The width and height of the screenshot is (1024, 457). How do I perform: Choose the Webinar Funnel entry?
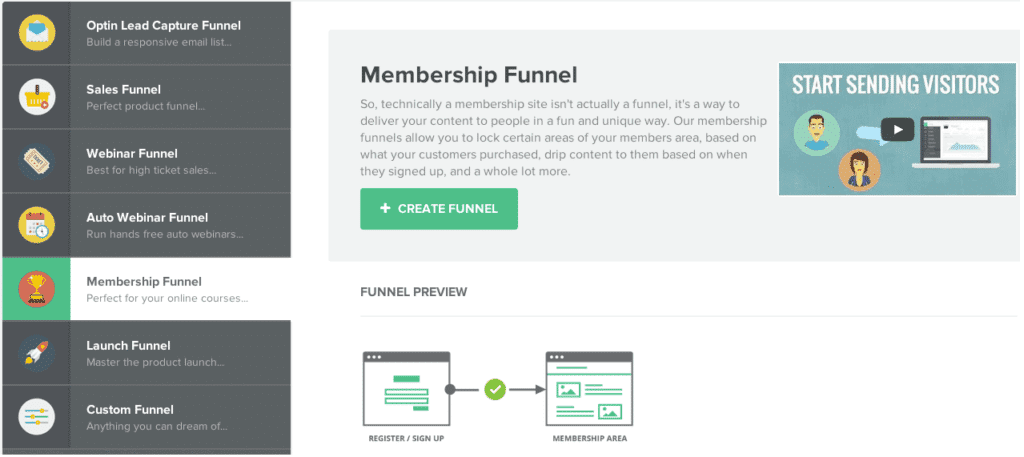coord(146,161)
